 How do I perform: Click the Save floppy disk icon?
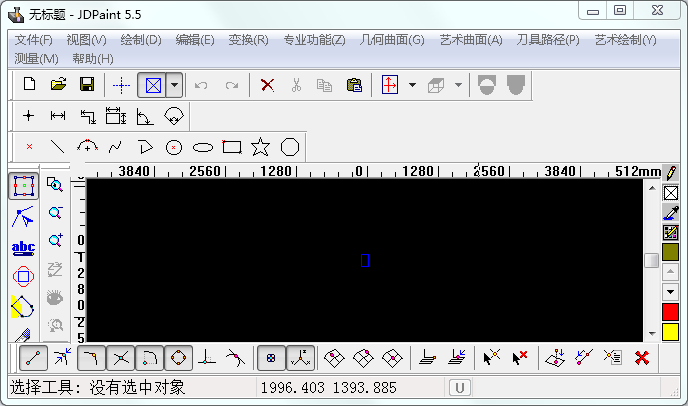pyautogui.click(x=87, y=85)
